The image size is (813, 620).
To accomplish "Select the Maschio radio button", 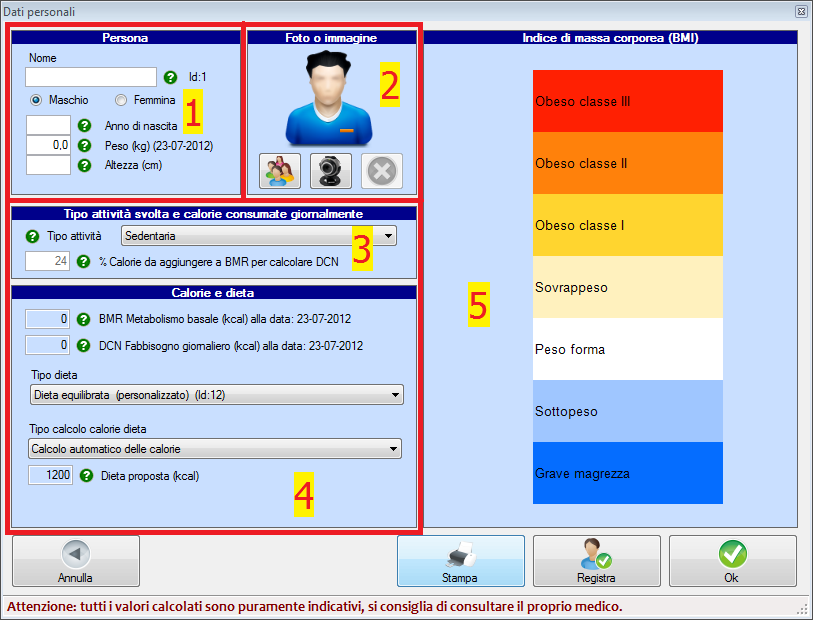I will coord(36,100).
